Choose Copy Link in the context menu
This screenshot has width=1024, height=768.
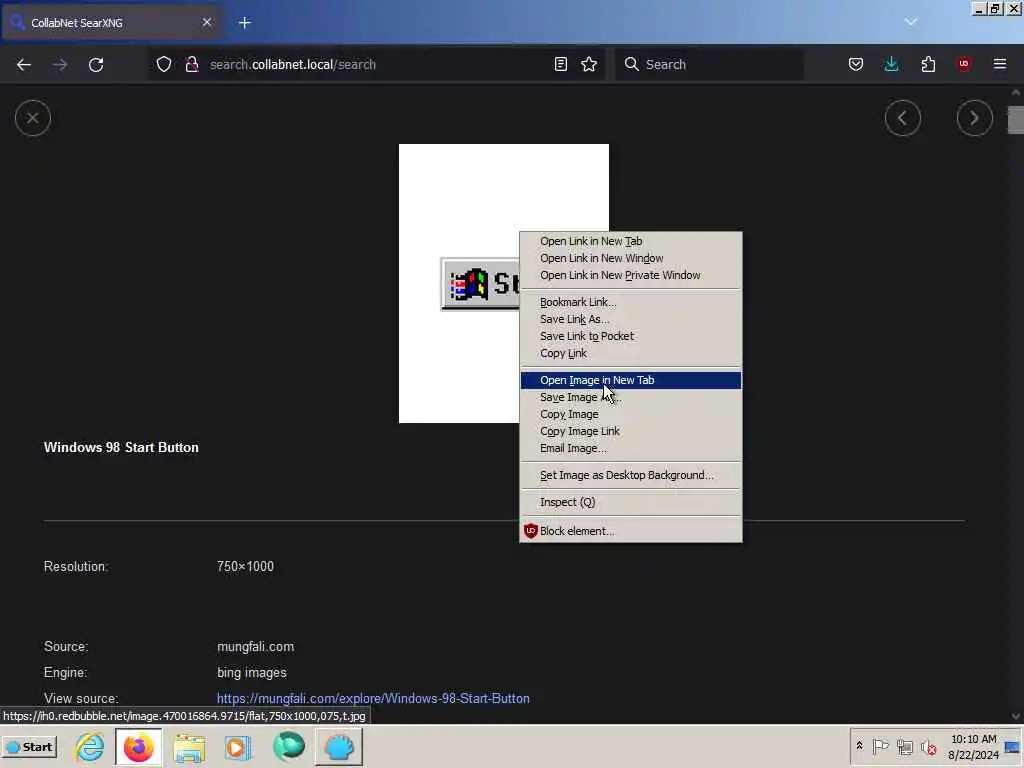click(x=631, y=353)
